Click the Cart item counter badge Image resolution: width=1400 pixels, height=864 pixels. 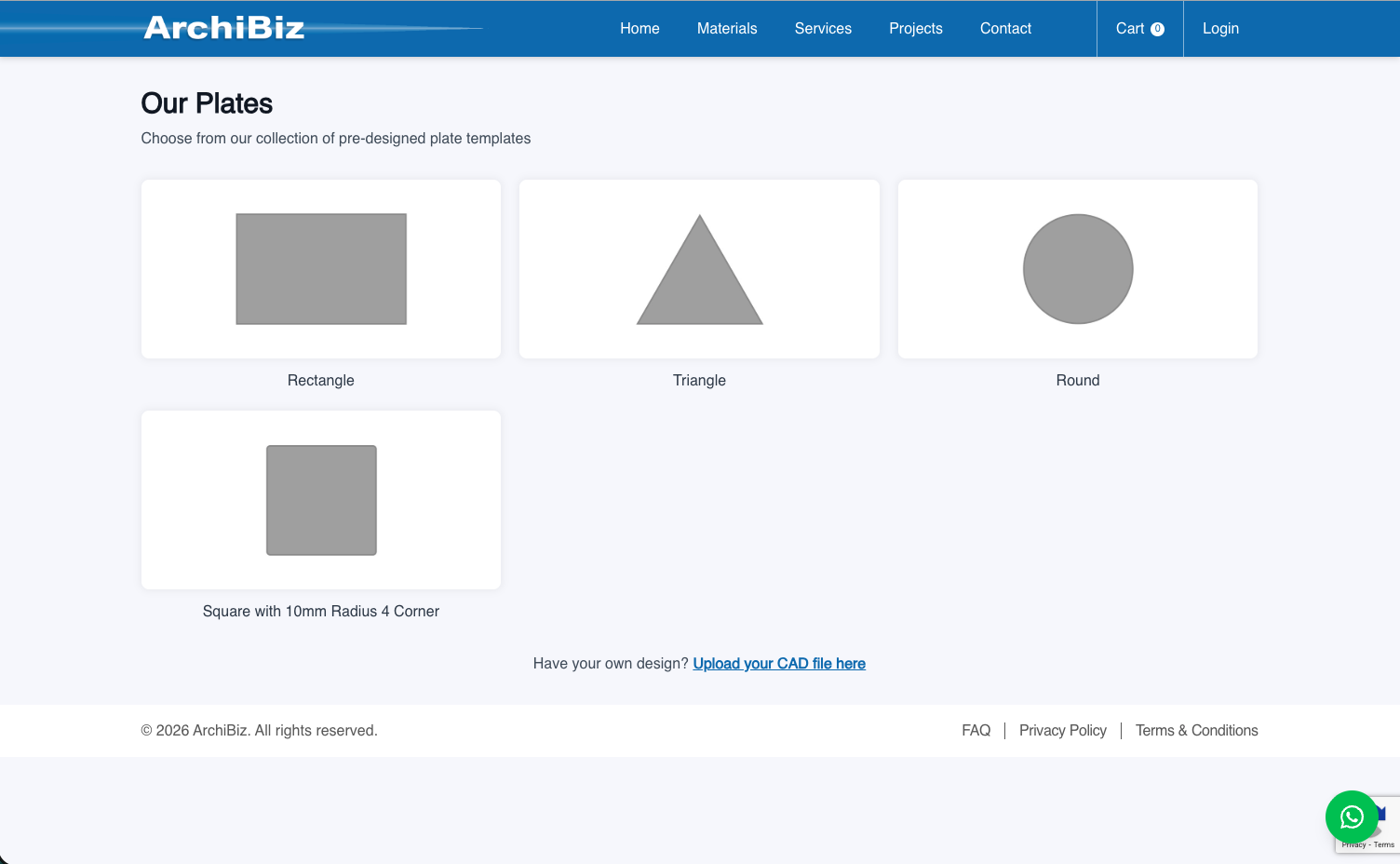click(x=1159, y=28)
